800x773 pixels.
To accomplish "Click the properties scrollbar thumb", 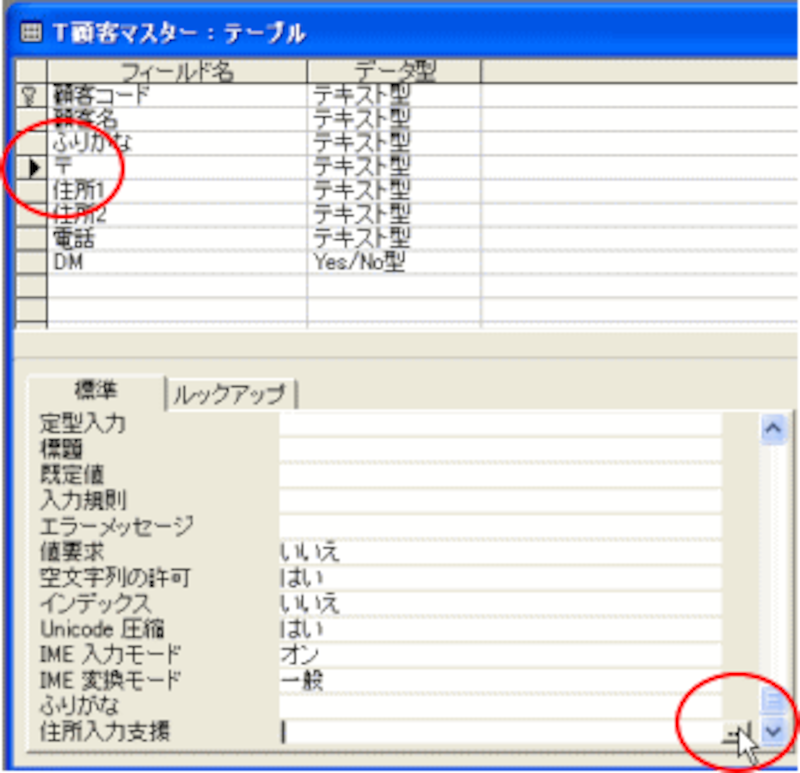I will click(773, 700).
